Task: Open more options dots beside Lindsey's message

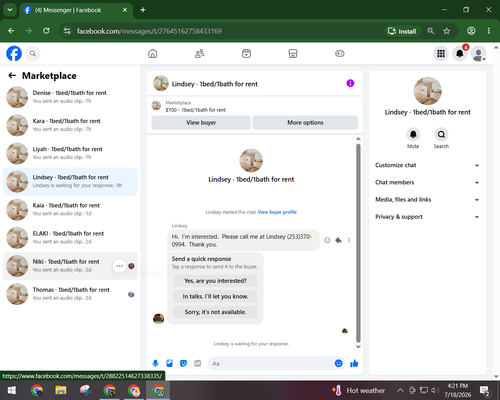Action: pyautogui.click(x=349, y=240)
